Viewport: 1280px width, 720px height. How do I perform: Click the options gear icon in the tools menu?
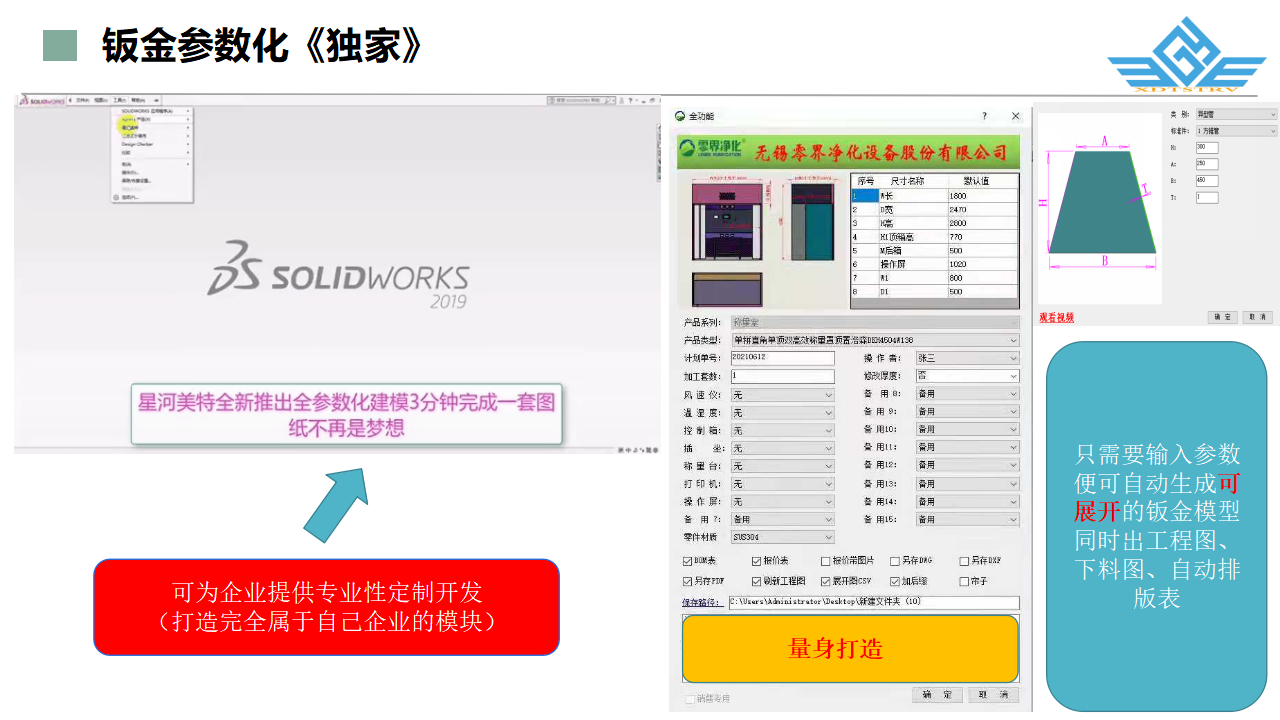pos(116,197)
